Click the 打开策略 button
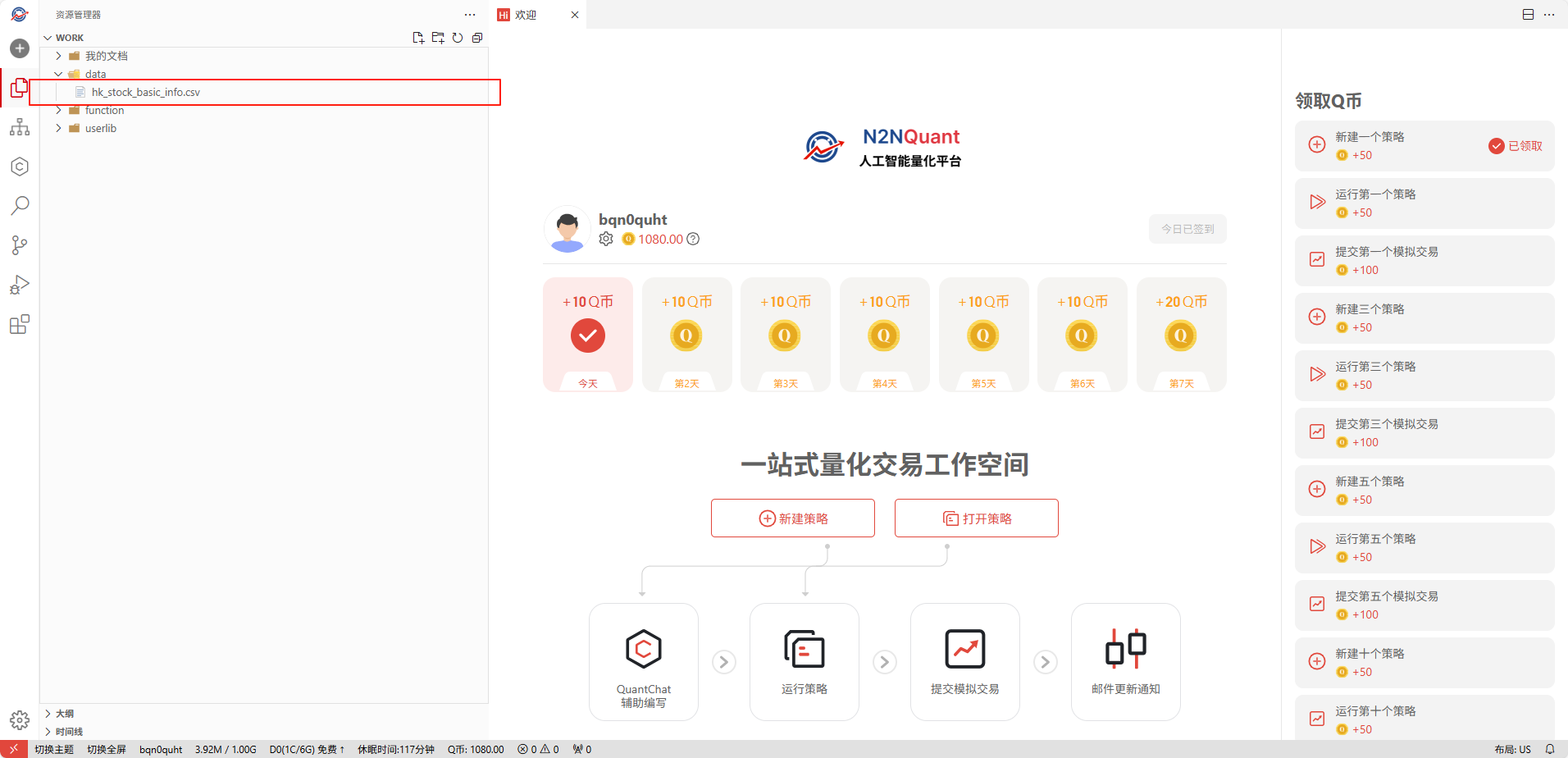This screenshot has width=1568, height=758. [x=977, y=518]
